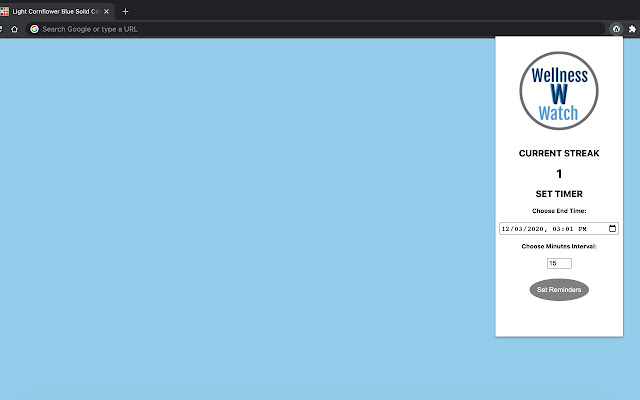Click the Wellness Watch extension icon
The image size is (640, 400).
pyautogui.click(x=616, y=29)
